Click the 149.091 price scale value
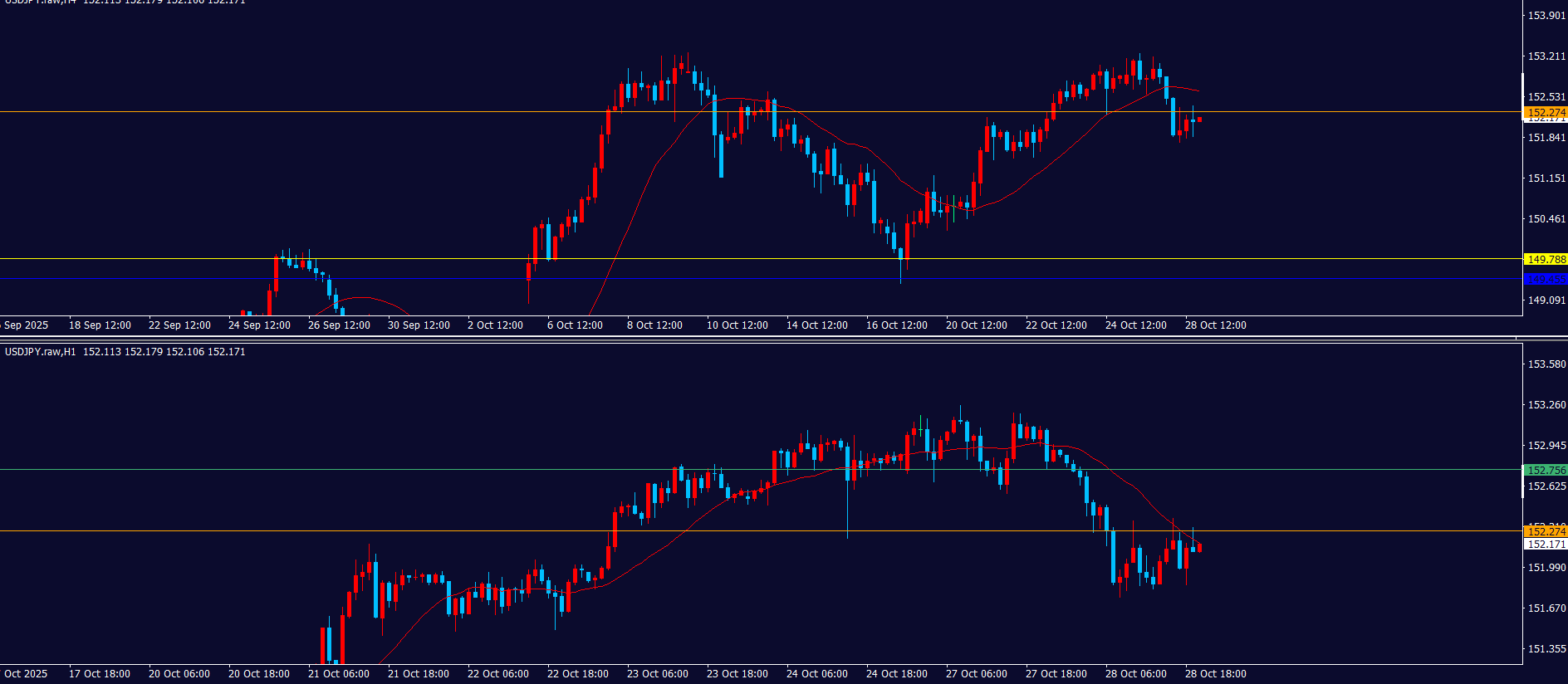Viewport: 1568px width, 684px height. tap(1546, 300)
